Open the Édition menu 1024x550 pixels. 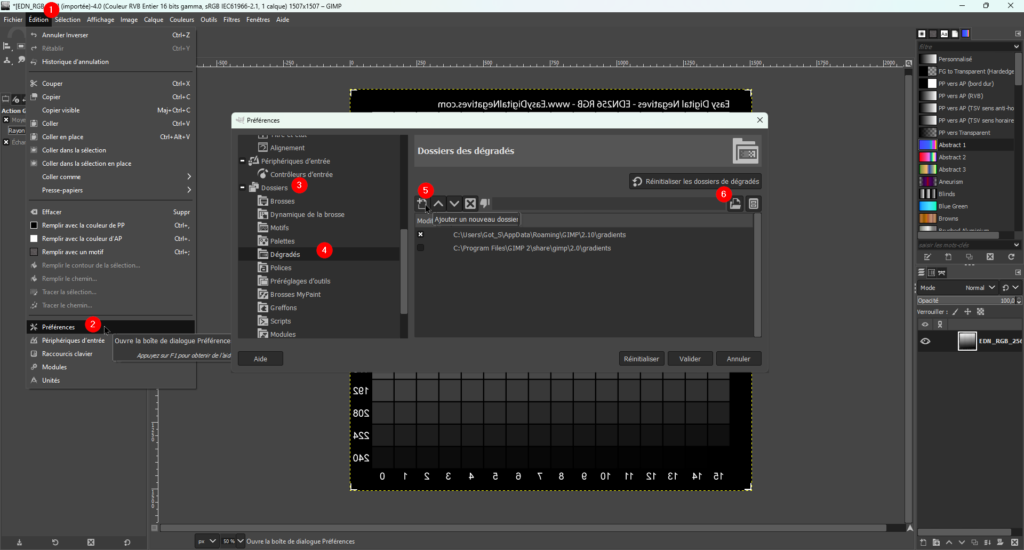[x=39, y=20]
